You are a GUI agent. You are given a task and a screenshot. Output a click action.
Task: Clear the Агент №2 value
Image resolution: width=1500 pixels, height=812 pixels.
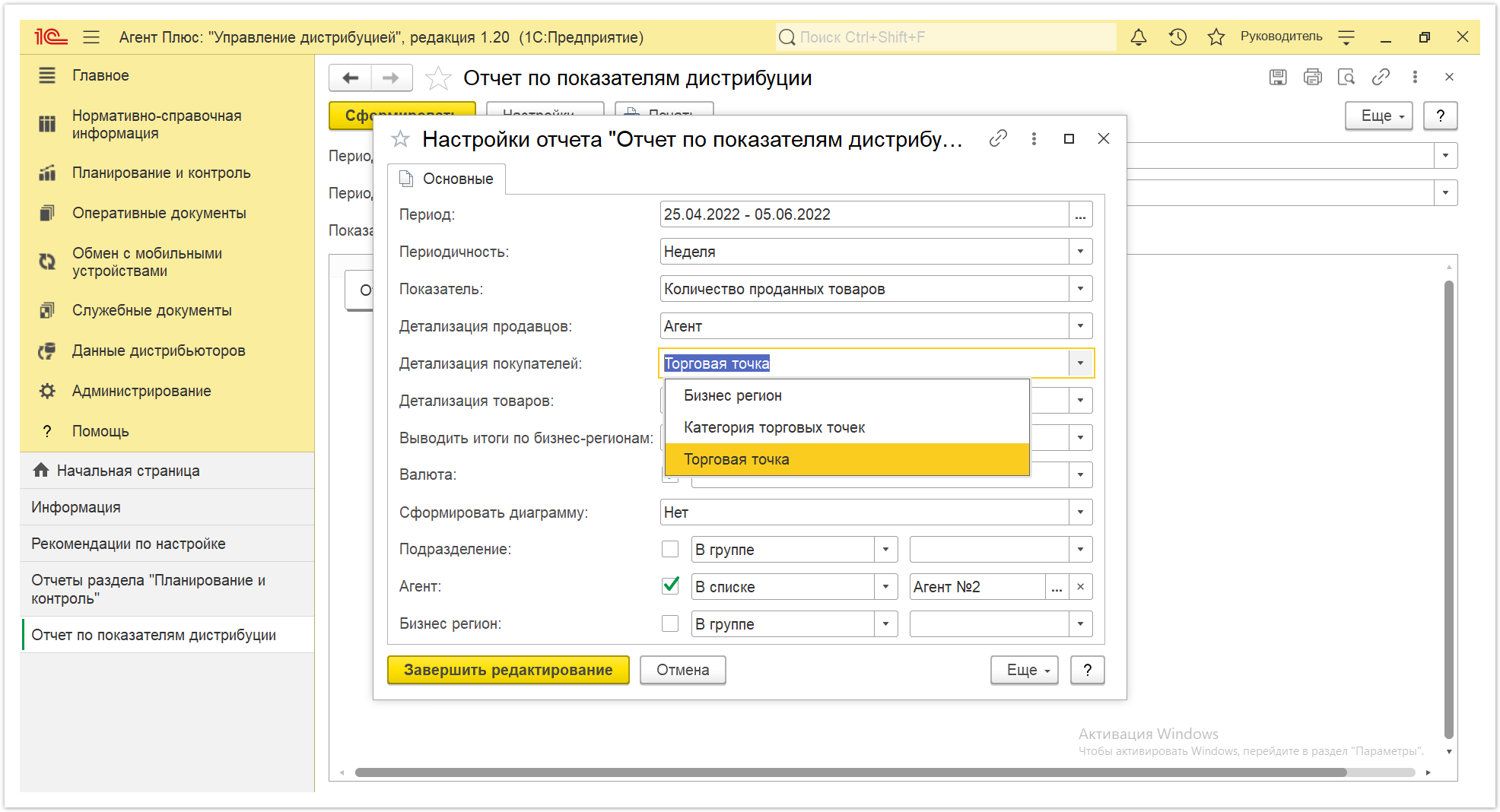click(x=1080, y=587)
